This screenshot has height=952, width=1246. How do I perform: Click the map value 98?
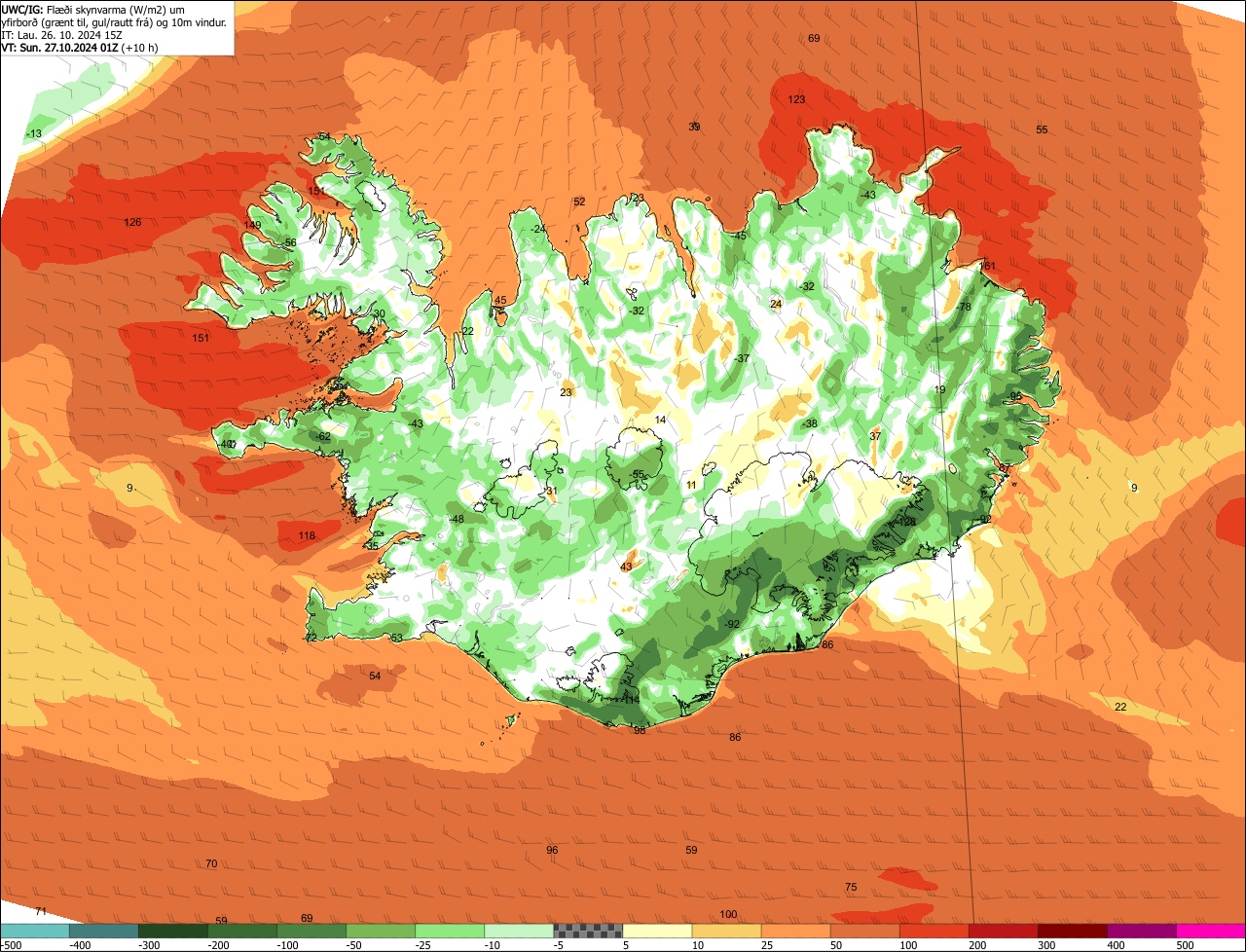[x=640, y=731]
